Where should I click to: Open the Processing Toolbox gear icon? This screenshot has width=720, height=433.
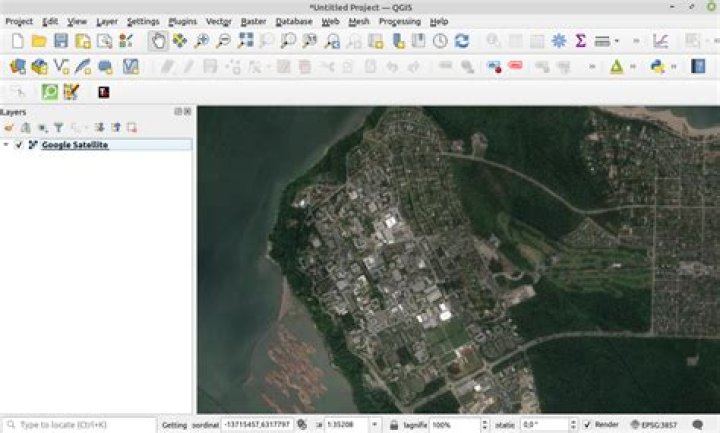[x=559, y=41]
